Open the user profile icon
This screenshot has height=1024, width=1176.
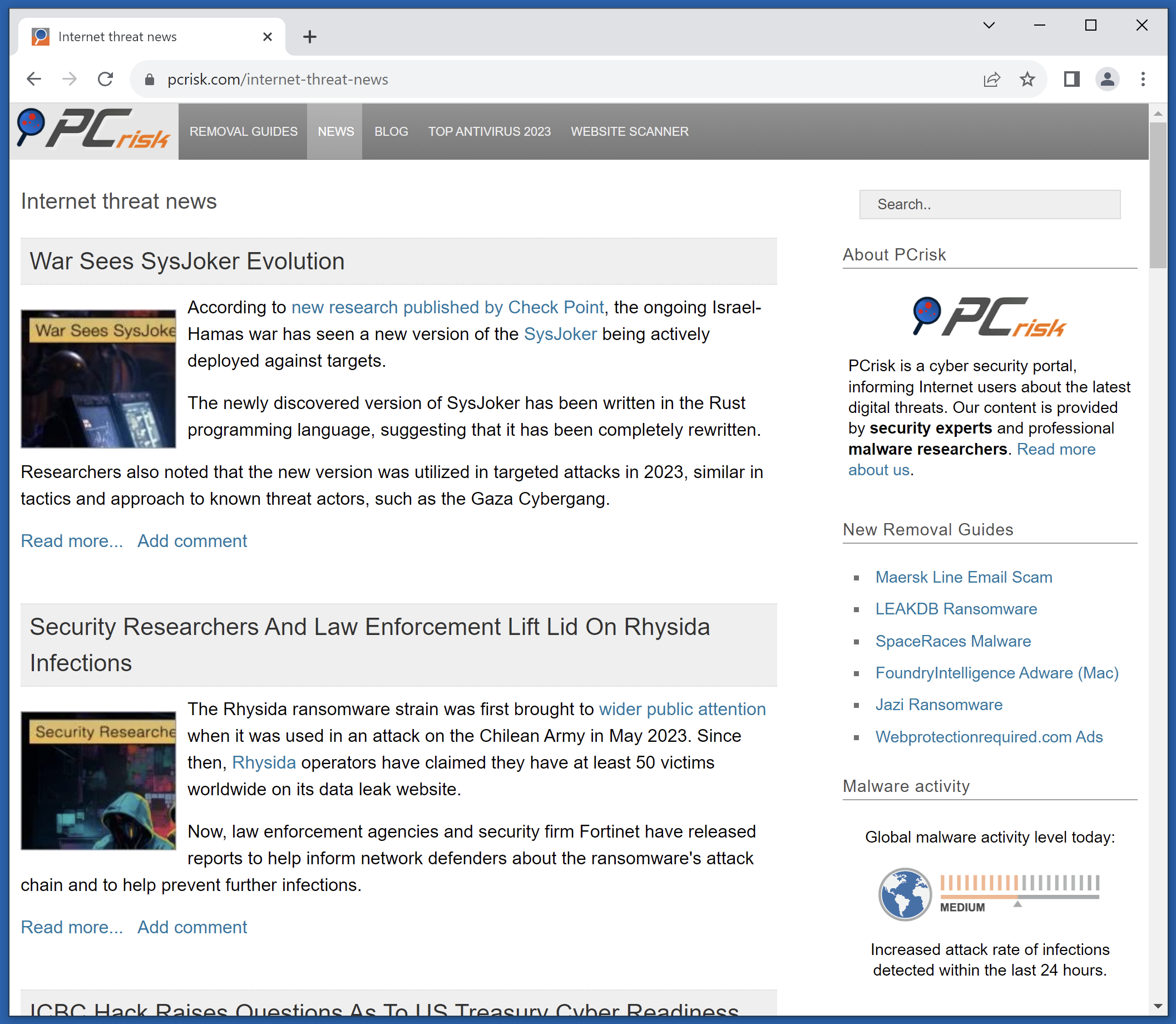(x=1107, y=79)
